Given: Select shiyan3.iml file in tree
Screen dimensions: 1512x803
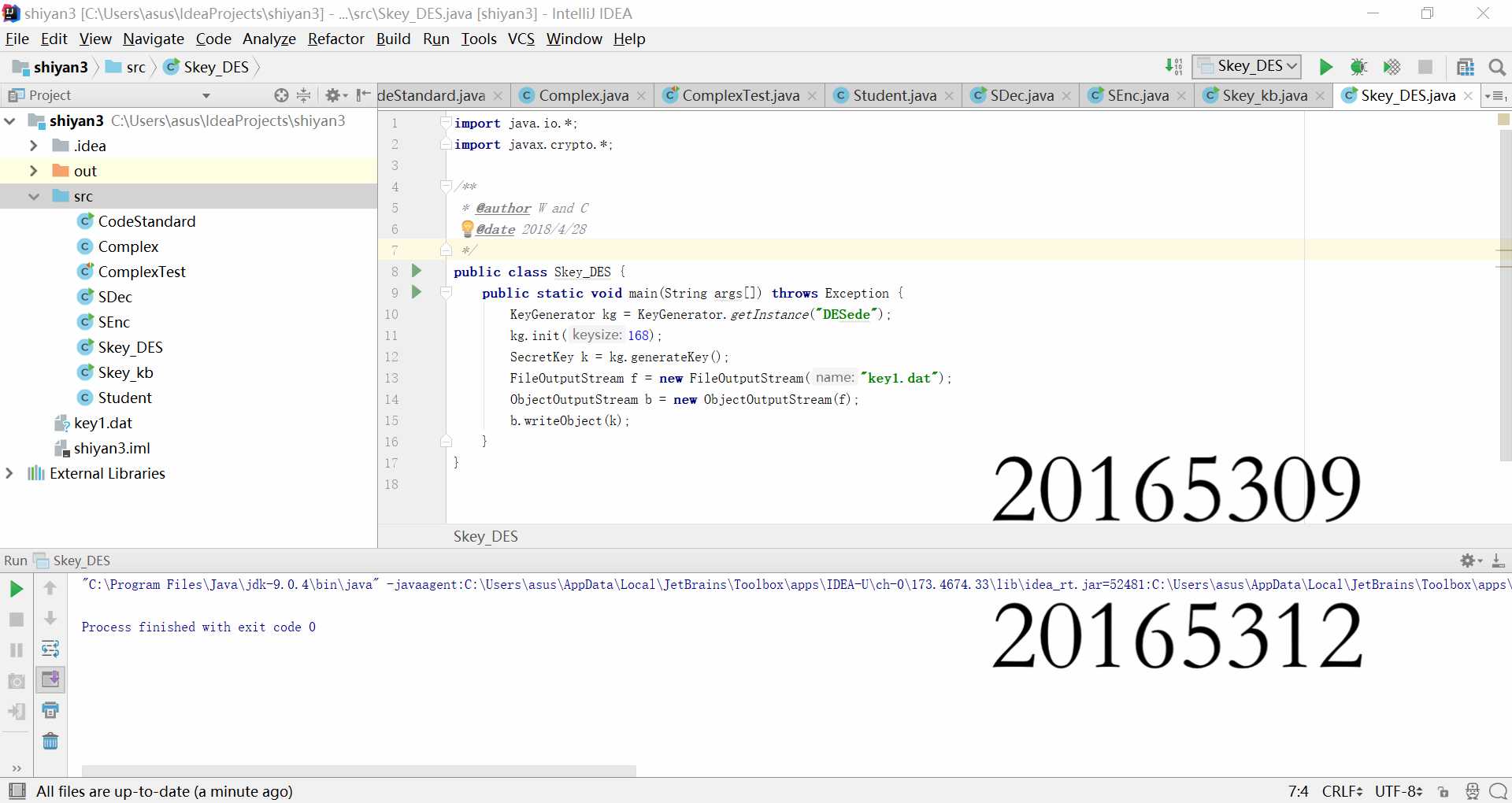Looking at the screenshot, I should 112,448.
